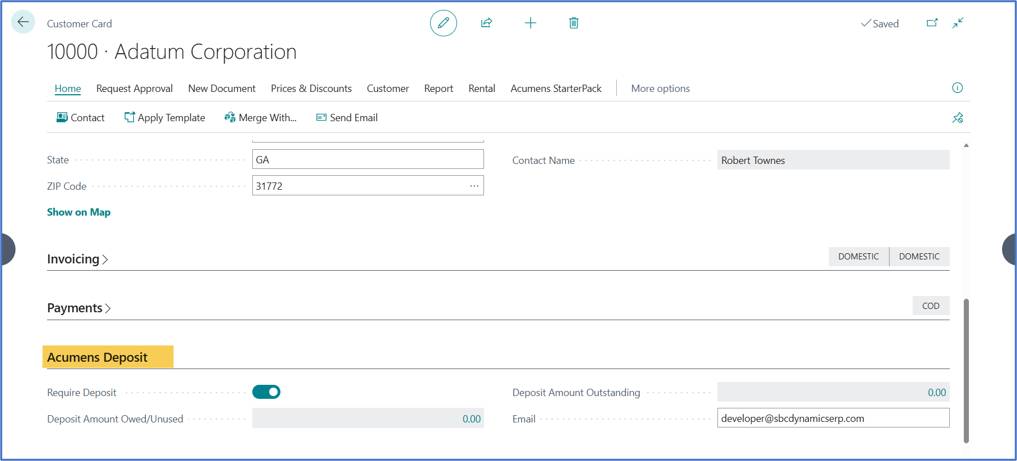Click Merge With... action

tap(260, 117)
